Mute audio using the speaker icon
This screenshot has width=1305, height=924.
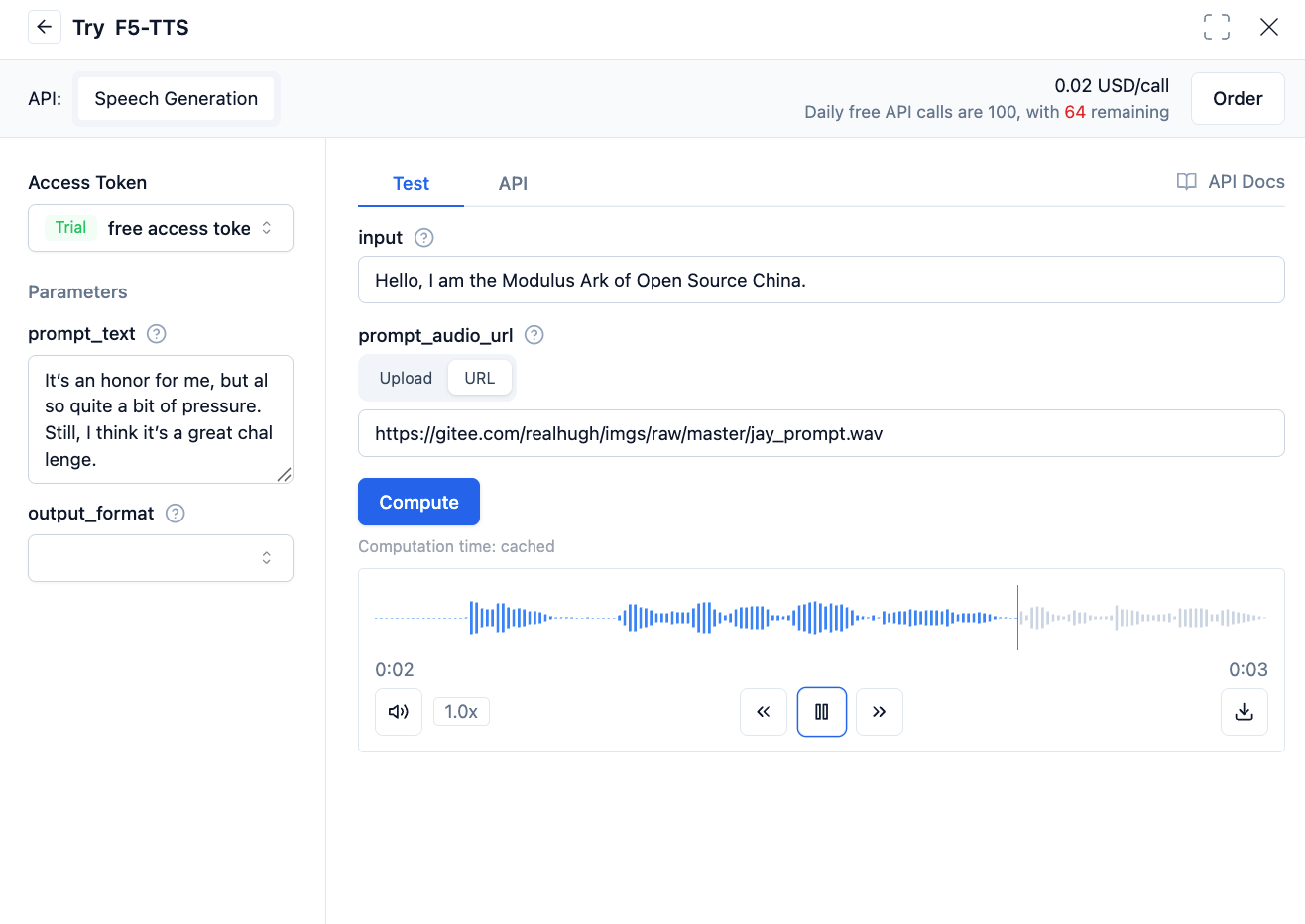(399, 712)
